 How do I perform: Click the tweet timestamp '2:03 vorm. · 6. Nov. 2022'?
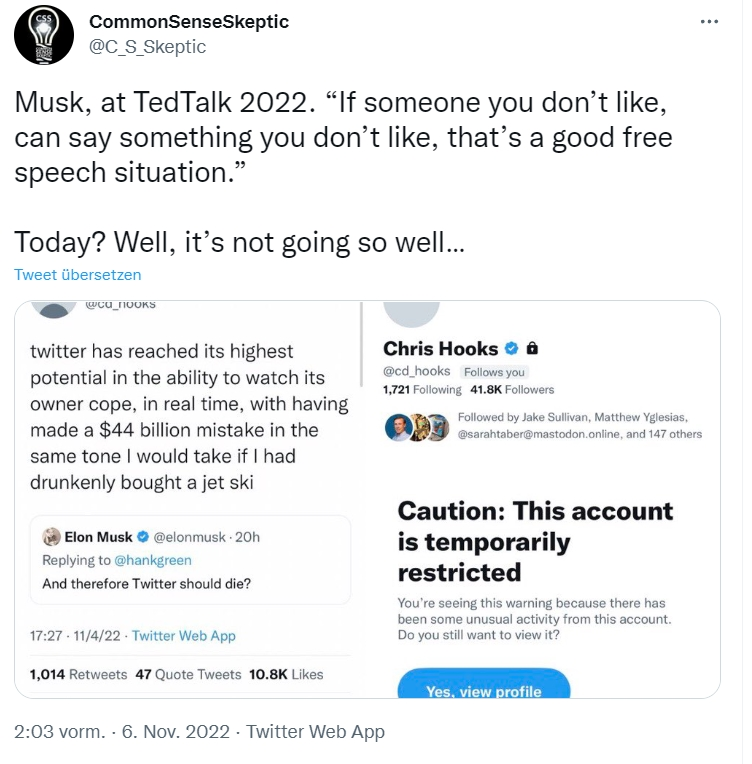pos(124,732)
